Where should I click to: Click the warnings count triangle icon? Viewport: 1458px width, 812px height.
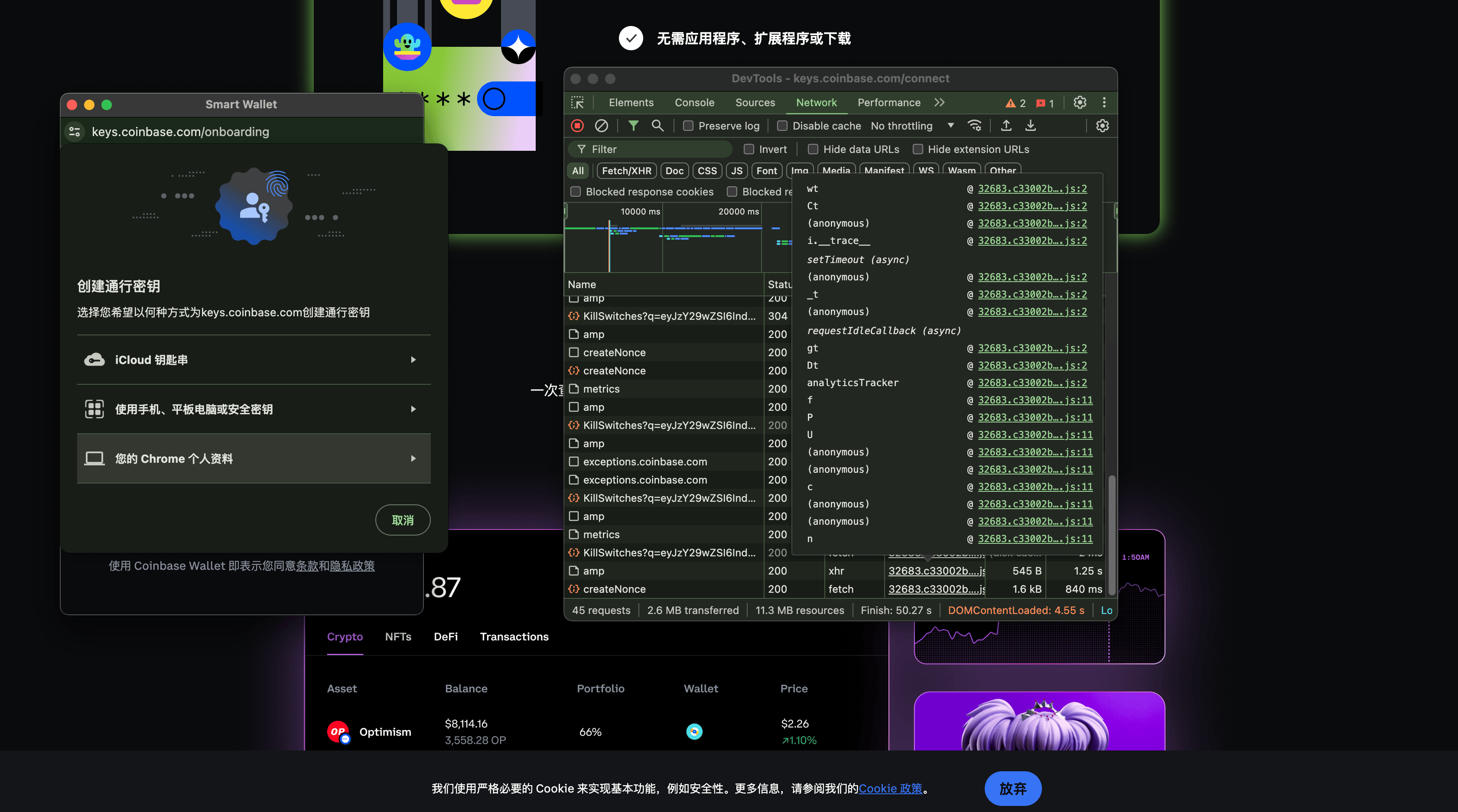pyautogui.click(x=1010, y=103)
